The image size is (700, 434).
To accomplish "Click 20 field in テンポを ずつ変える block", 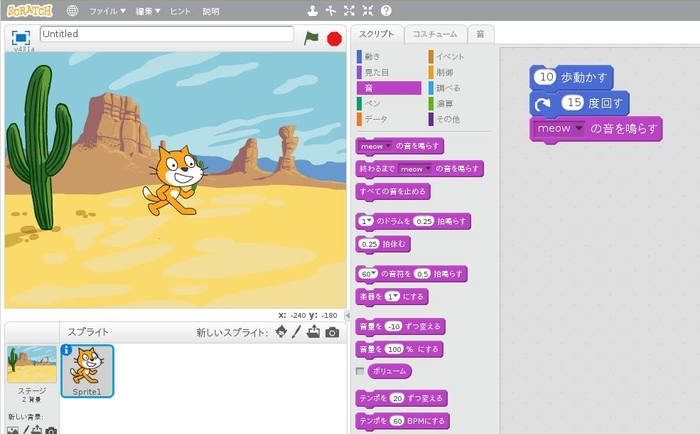I will 397,398.
